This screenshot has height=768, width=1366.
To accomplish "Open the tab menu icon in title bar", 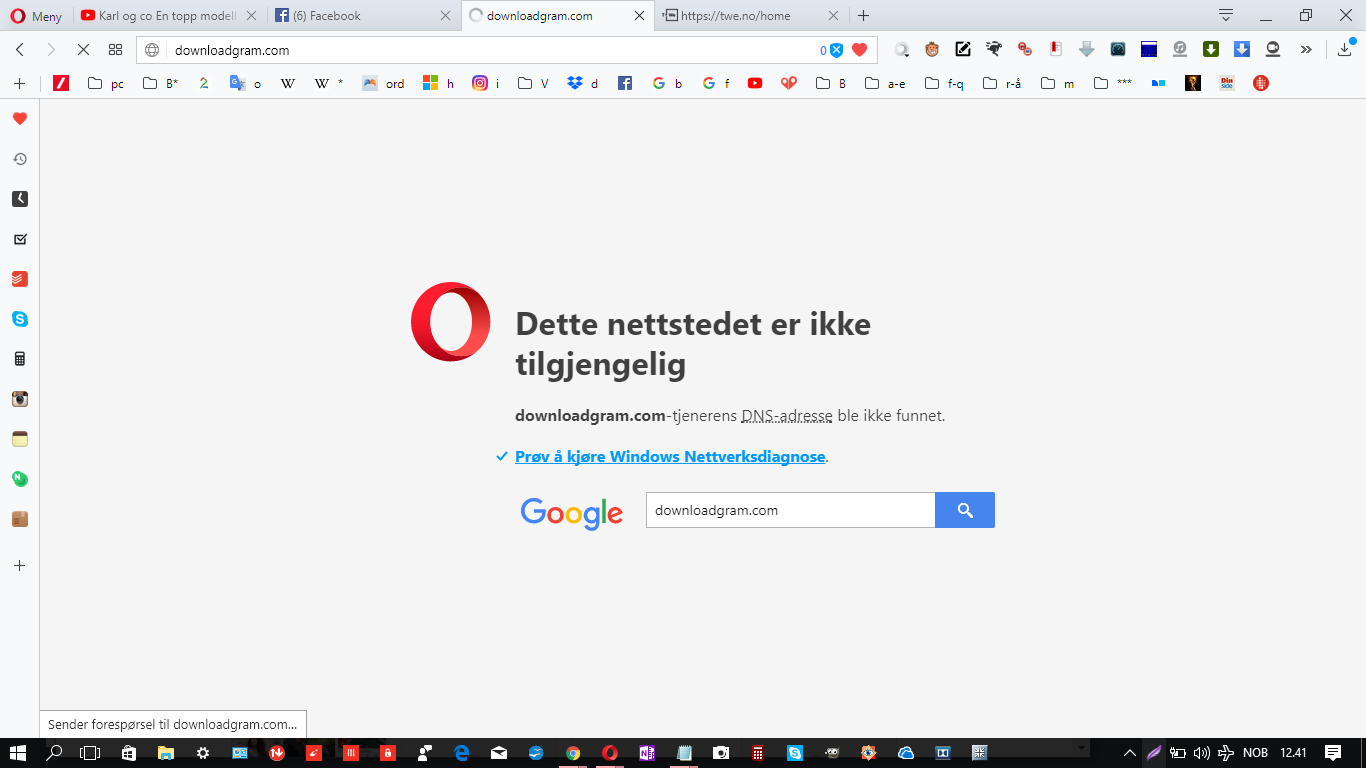I will click(1226, 15).
